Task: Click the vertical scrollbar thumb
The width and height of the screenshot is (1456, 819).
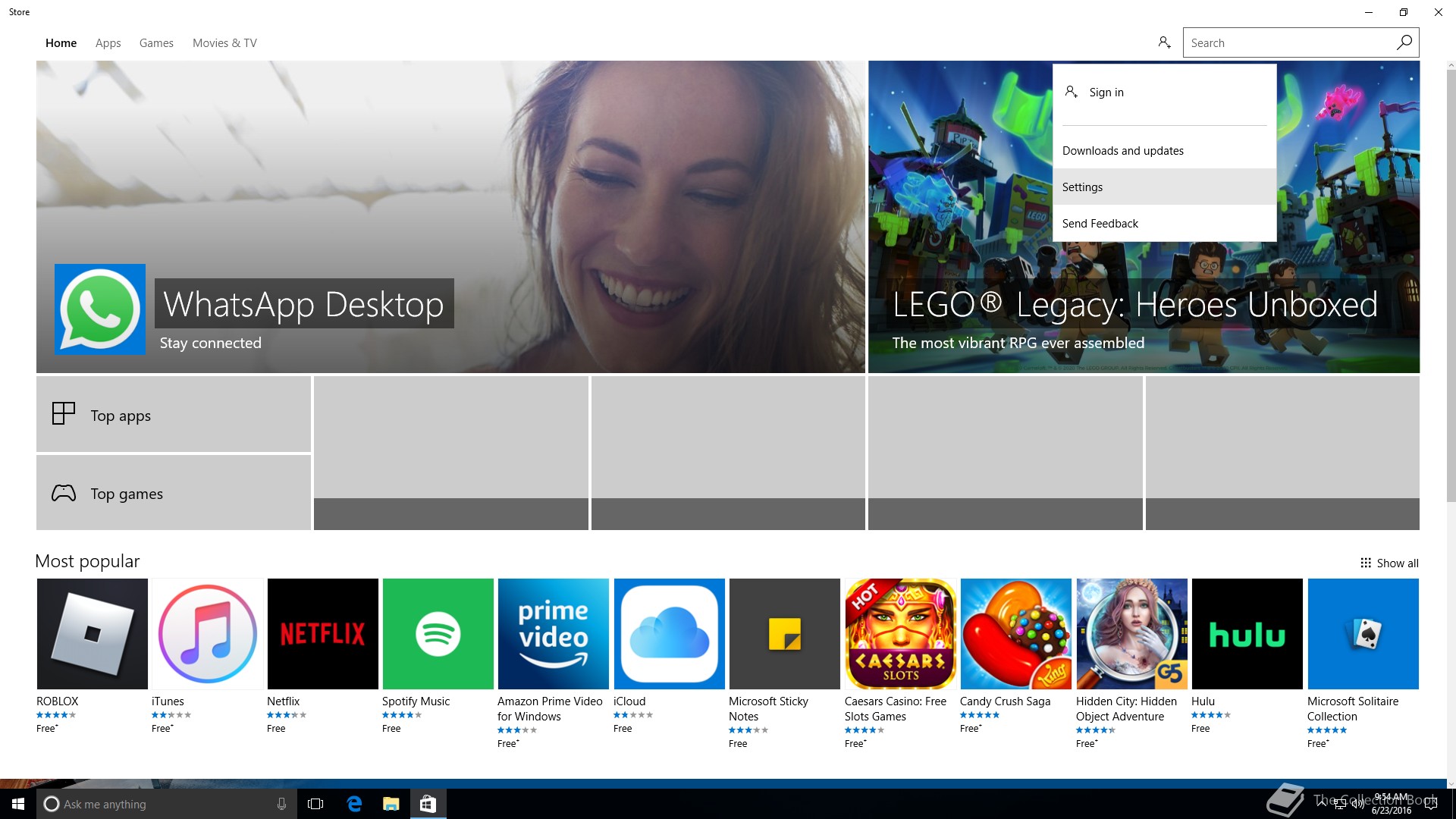Action: point(1451,284)
